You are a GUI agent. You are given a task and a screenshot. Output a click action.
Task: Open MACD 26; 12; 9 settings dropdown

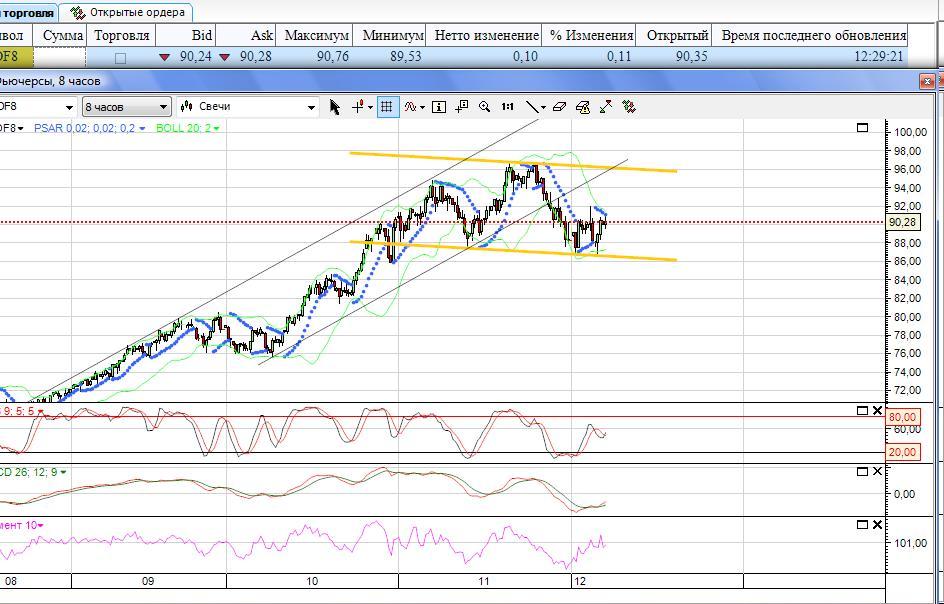[x=64, y=473]
